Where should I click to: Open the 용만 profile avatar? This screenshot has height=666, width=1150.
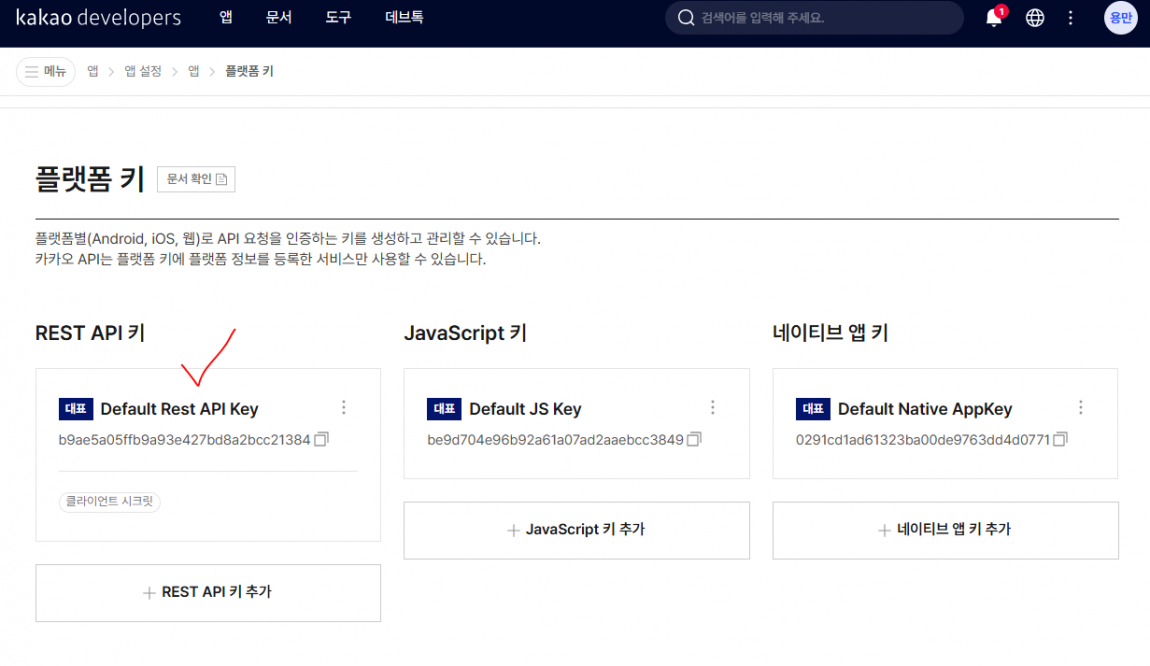pos(1121,18)
